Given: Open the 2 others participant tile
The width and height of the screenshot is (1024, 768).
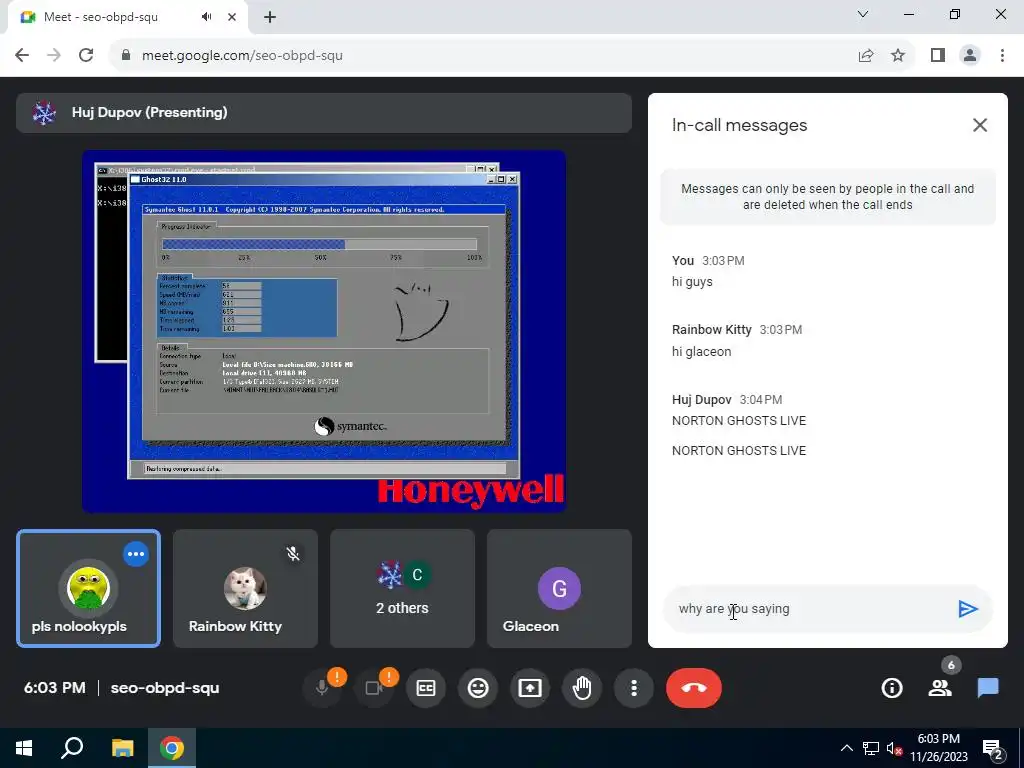Looking at the screenshot, I should [x=402, y=588].
